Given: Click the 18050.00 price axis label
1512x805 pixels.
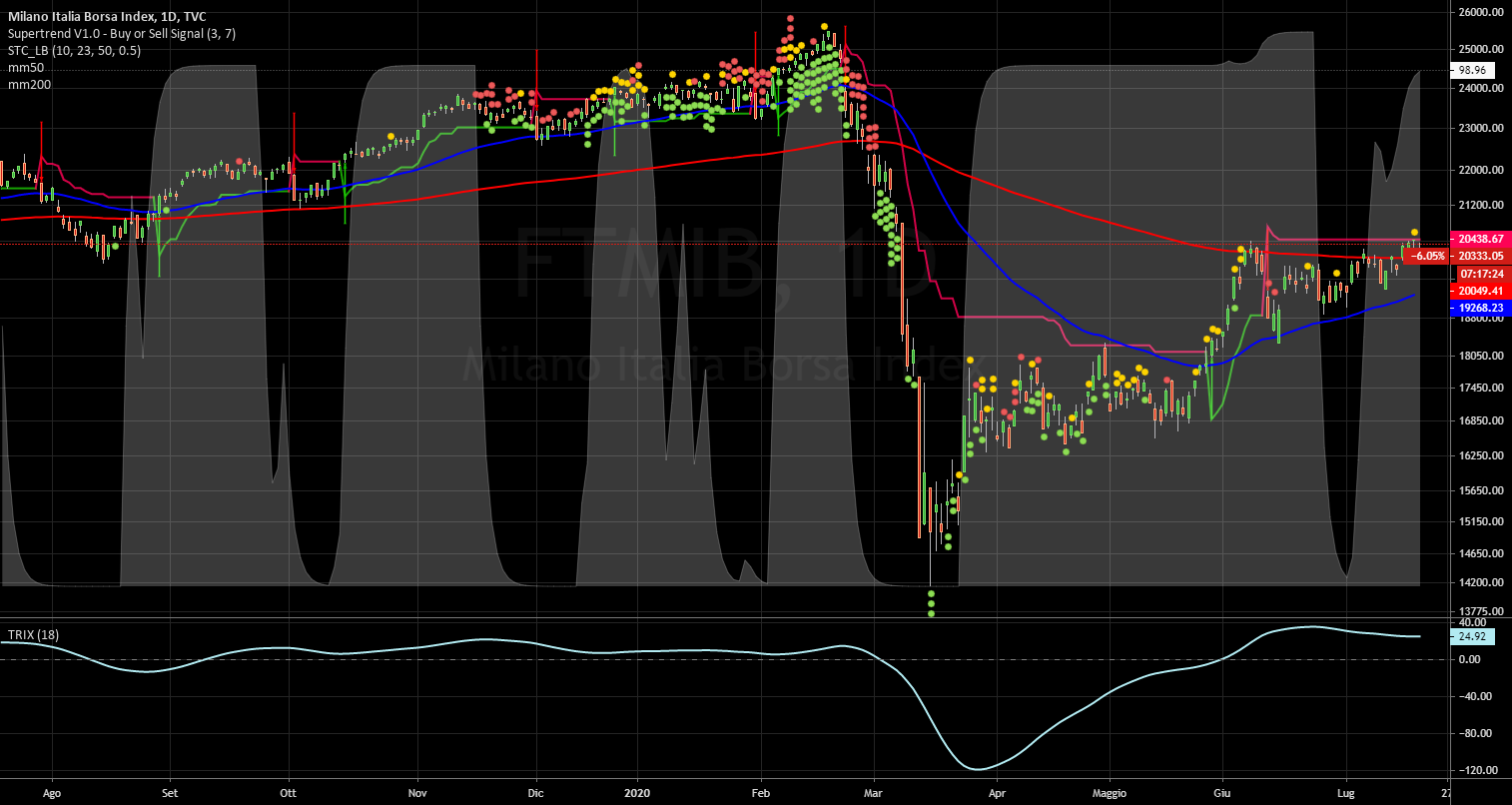Looking at the screenshot, I should click(x=1481, y=356).
